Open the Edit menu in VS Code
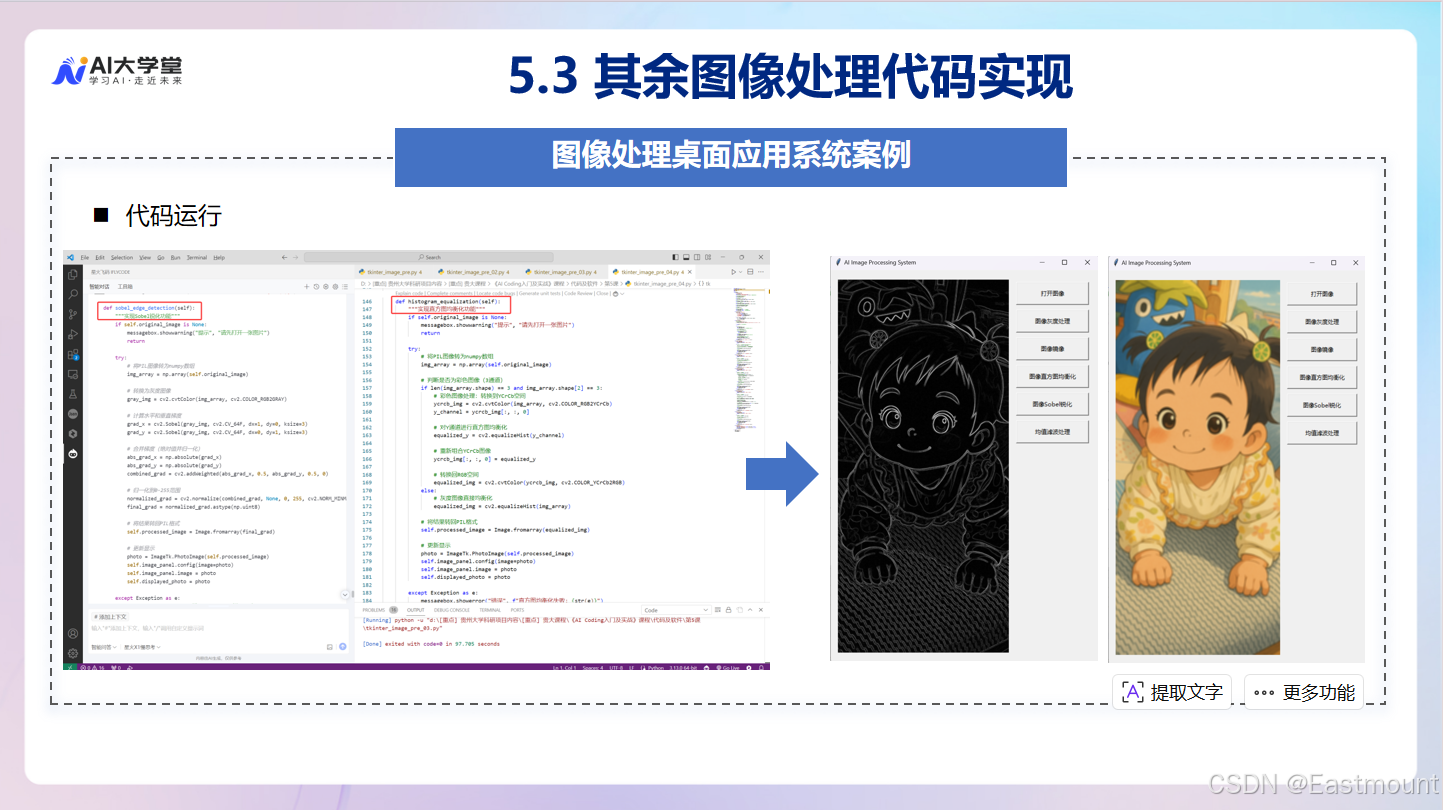 tap(100, 257)
